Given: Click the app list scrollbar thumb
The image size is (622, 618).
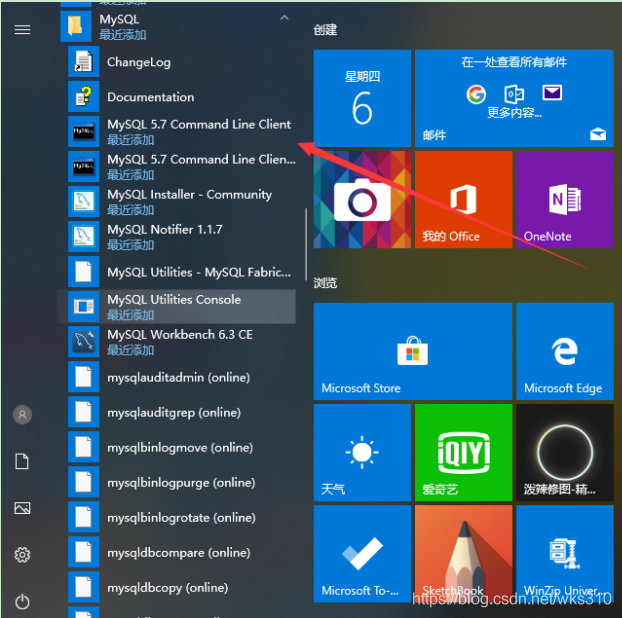Looking at the screenshot, I should pyautogui.click(x=306, y=244).
